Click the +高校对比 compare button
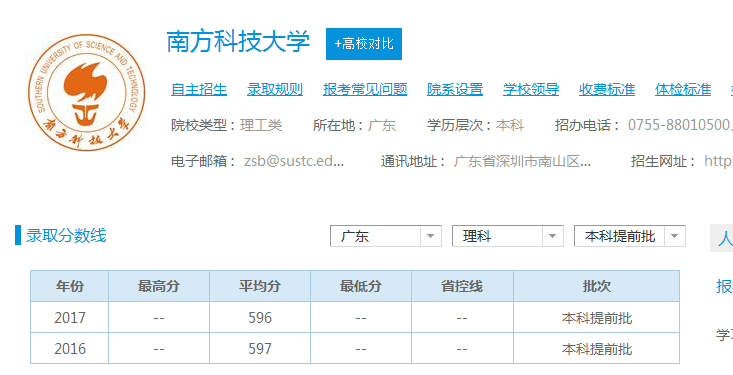The height and width of the screenshot is (375, 733). (x=364, y=44)
